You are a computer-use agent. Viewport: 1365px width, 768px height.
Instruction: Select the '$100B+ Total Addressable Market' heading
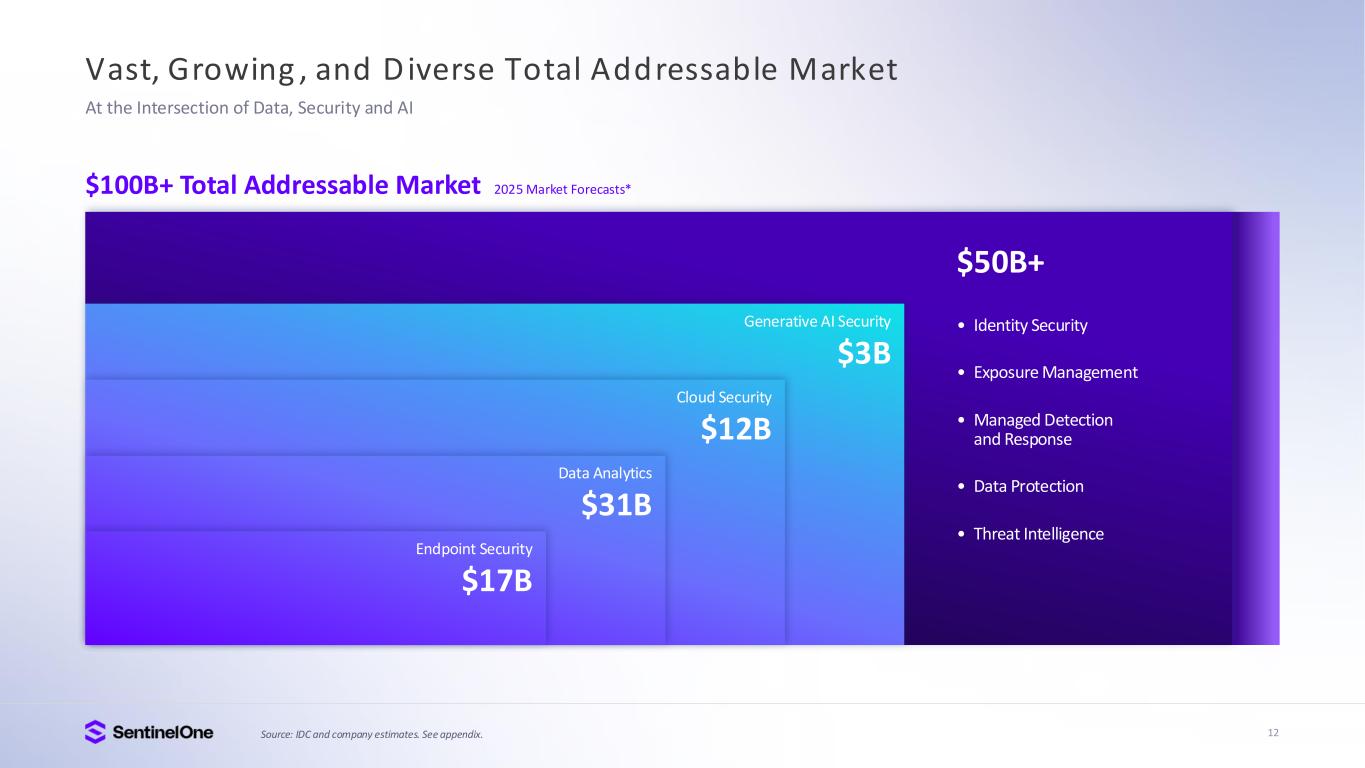(x=283, y=185)
